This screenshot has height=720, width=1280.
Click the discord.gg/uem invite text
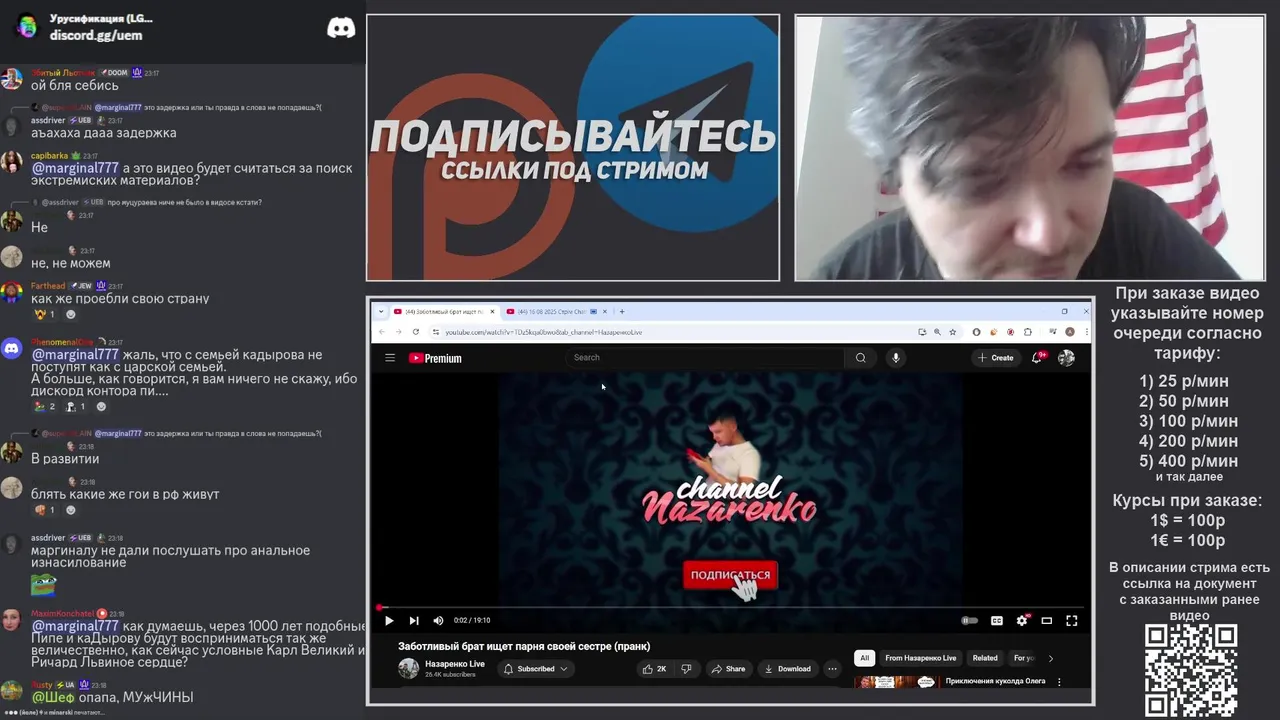96,35
